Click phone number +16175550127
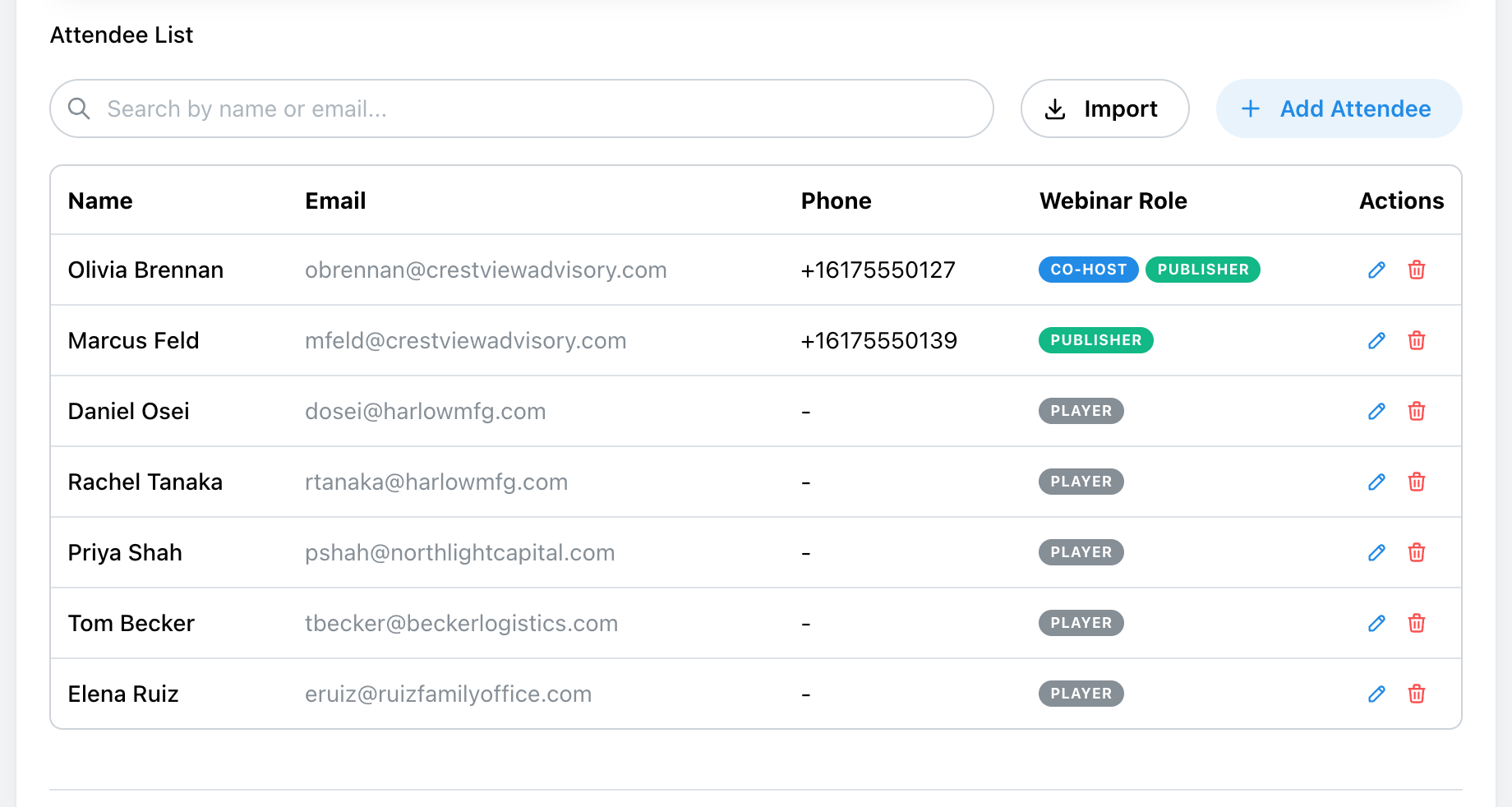The width and height of the screenshot is (1512, 807). (878, 270)
